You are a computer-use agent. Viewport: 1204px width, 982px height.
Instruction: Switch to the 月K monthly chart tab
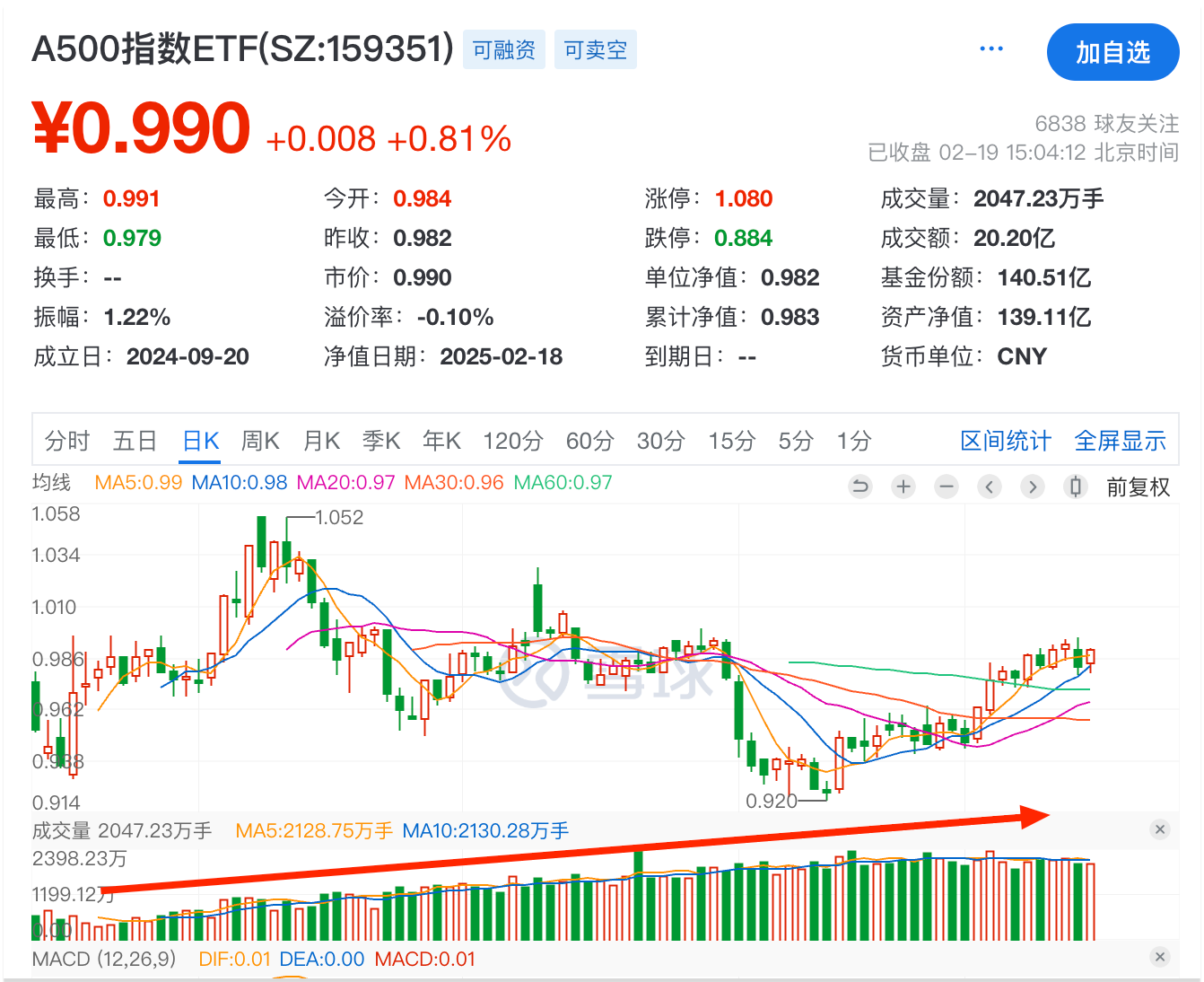click(321, 441)
